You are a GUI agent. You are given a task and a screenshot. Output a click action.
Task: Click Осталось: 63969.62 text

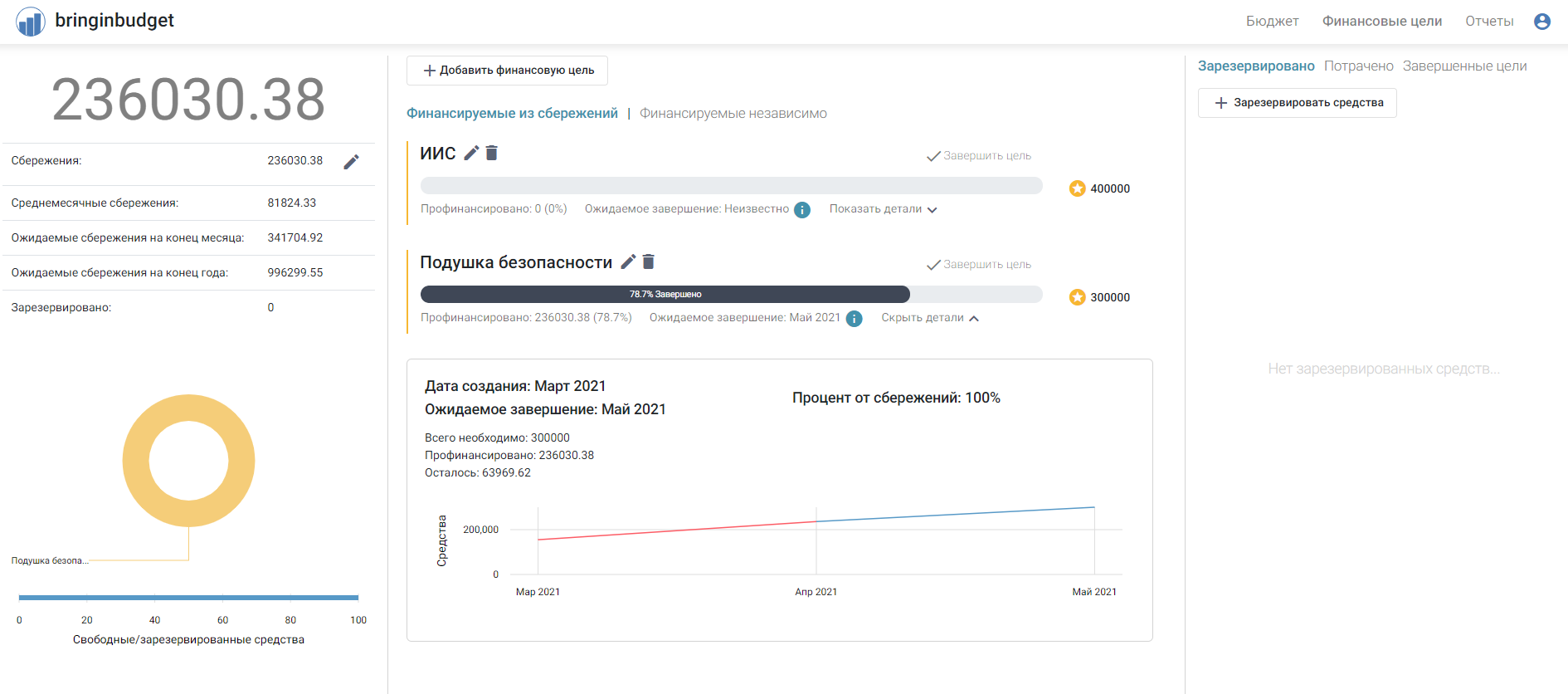tap(478, 473)
